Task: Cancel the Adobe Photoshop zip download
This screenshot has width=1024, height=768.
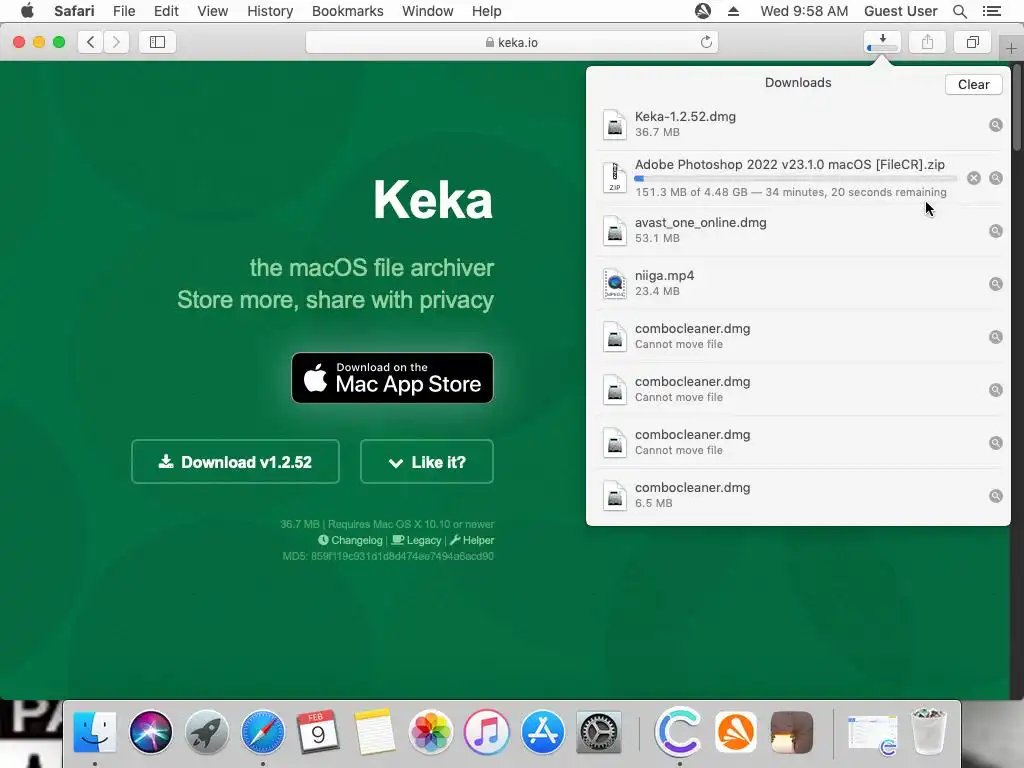Action: pyautogui.click(x=974, y=178)
